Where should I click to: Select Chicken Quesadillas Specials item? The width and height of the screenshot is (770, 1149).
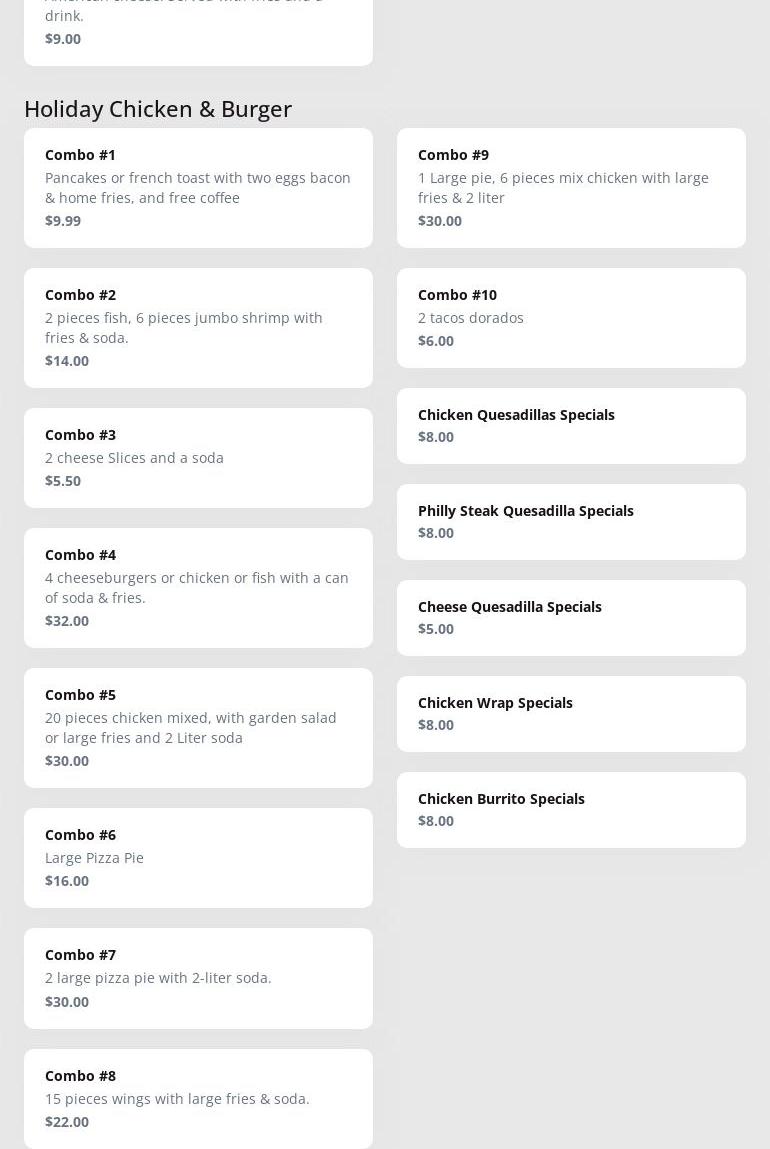pos(571,425)
